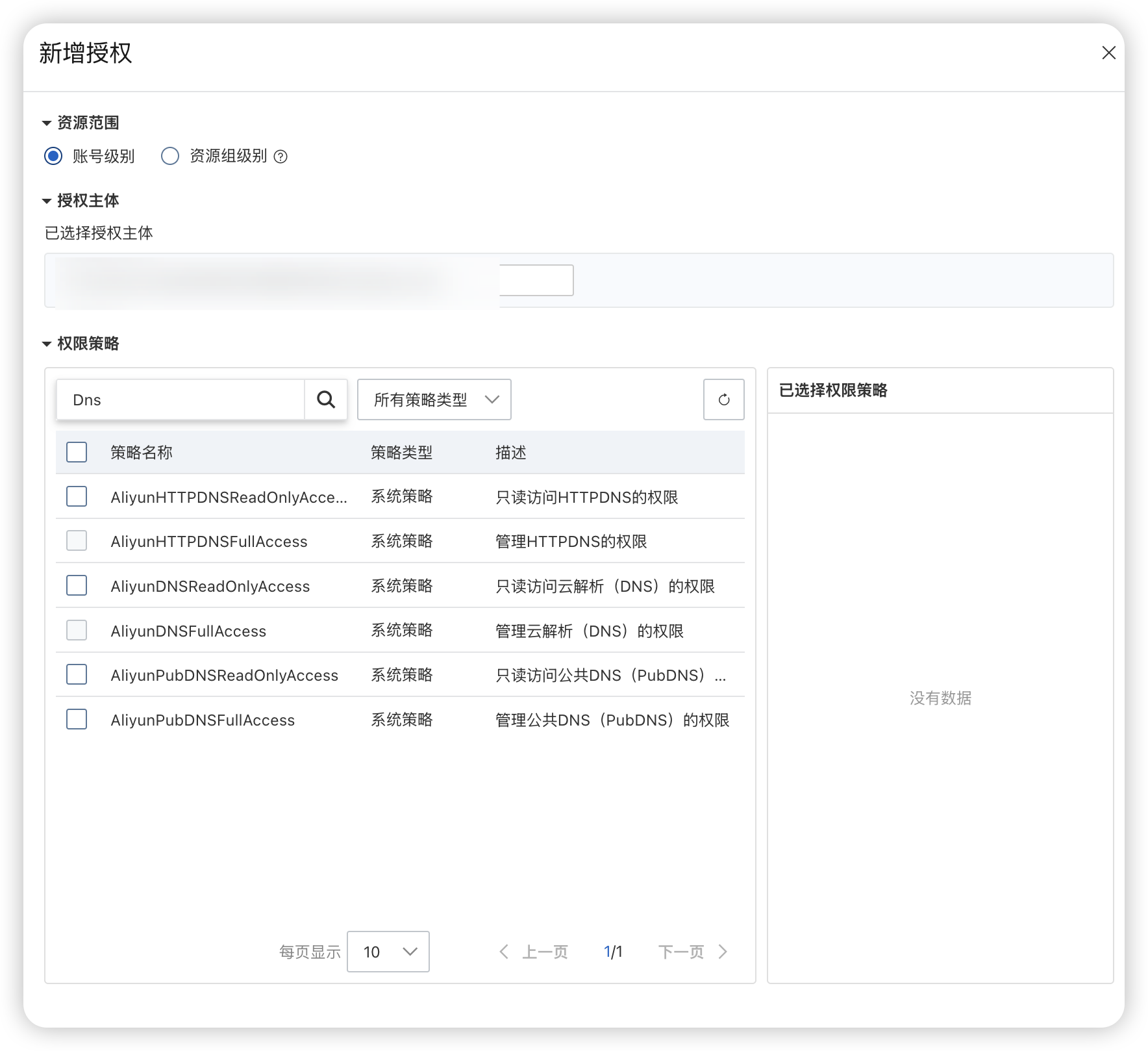Open the help tooltip beside 资源组级别
Screen dimensions: 1148x1051
pos(282,156)
